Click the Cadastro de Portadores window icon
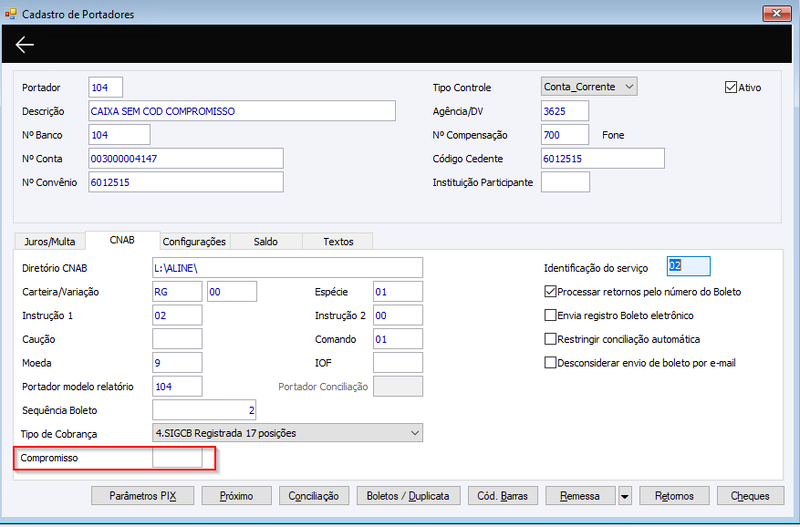800x527 pixels. point(10,14)
